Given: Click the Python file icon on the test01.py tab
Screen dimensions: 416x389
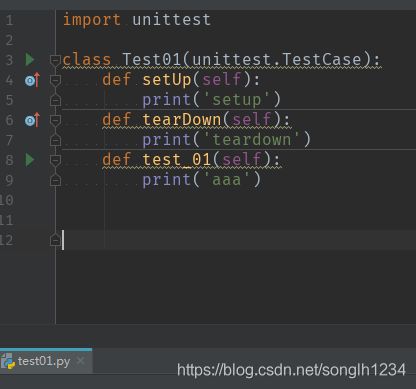Looking at the screenshot, I should coord(8,361).
